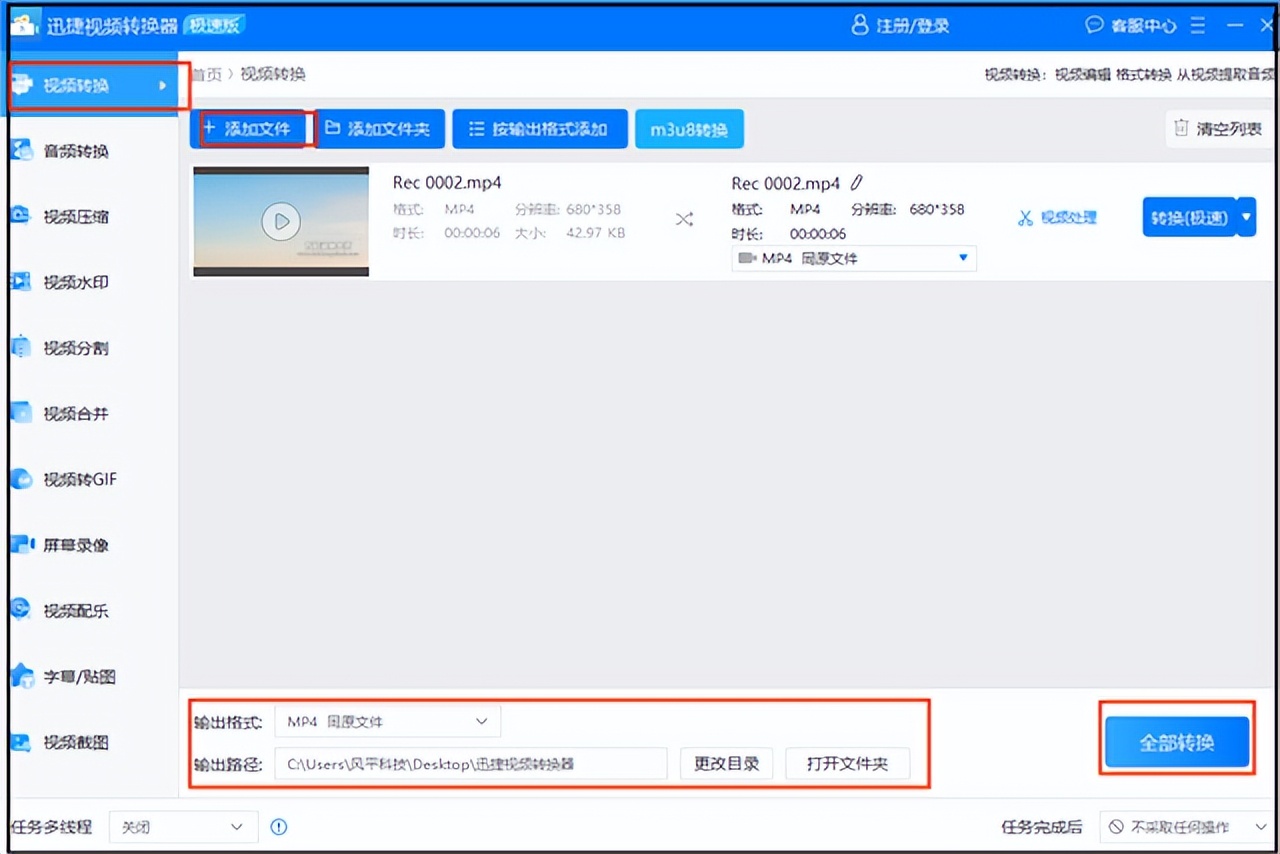This screenshot has width=1280, height=854.
Task: Start converting with 全部转换 button
Action: point(1176,743)
